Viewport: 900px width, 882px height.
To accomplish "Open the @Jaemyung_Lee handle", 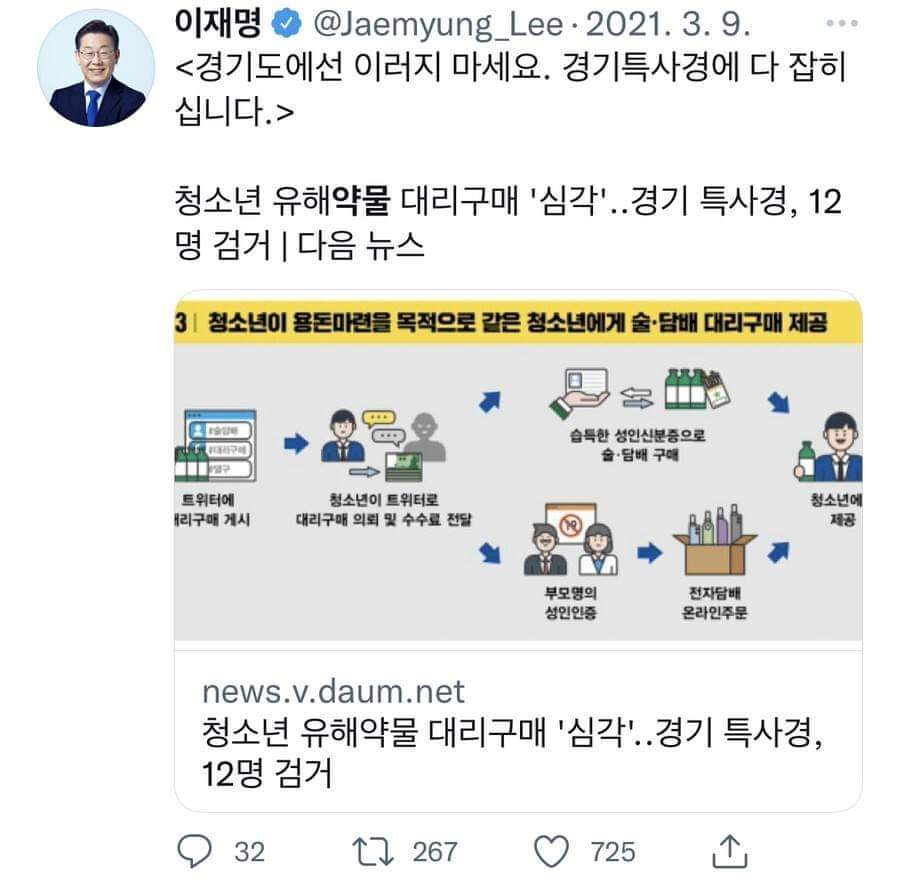I will point(439,25).
